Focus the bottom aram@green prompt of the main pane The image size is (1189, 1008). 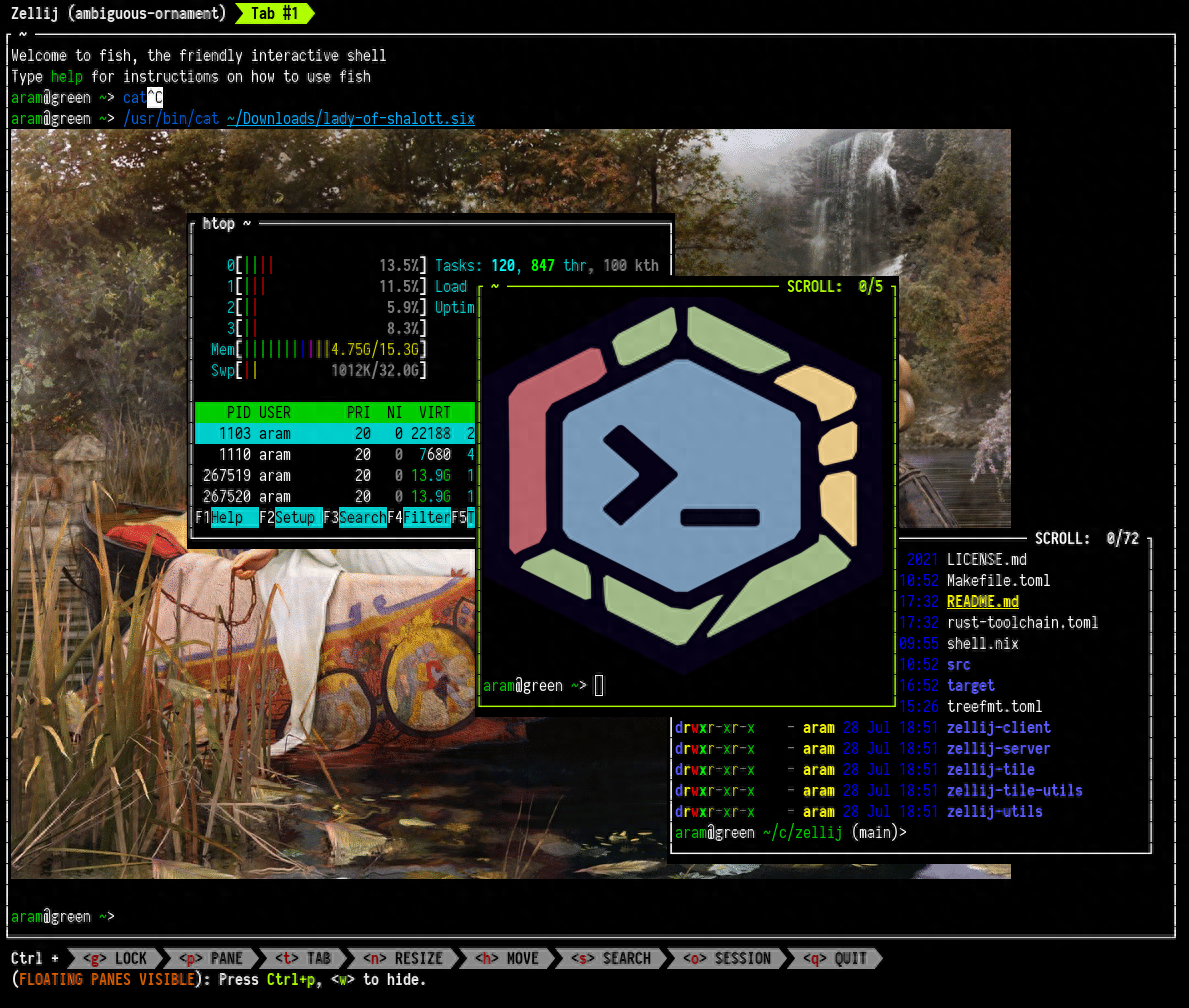point(62,917)
